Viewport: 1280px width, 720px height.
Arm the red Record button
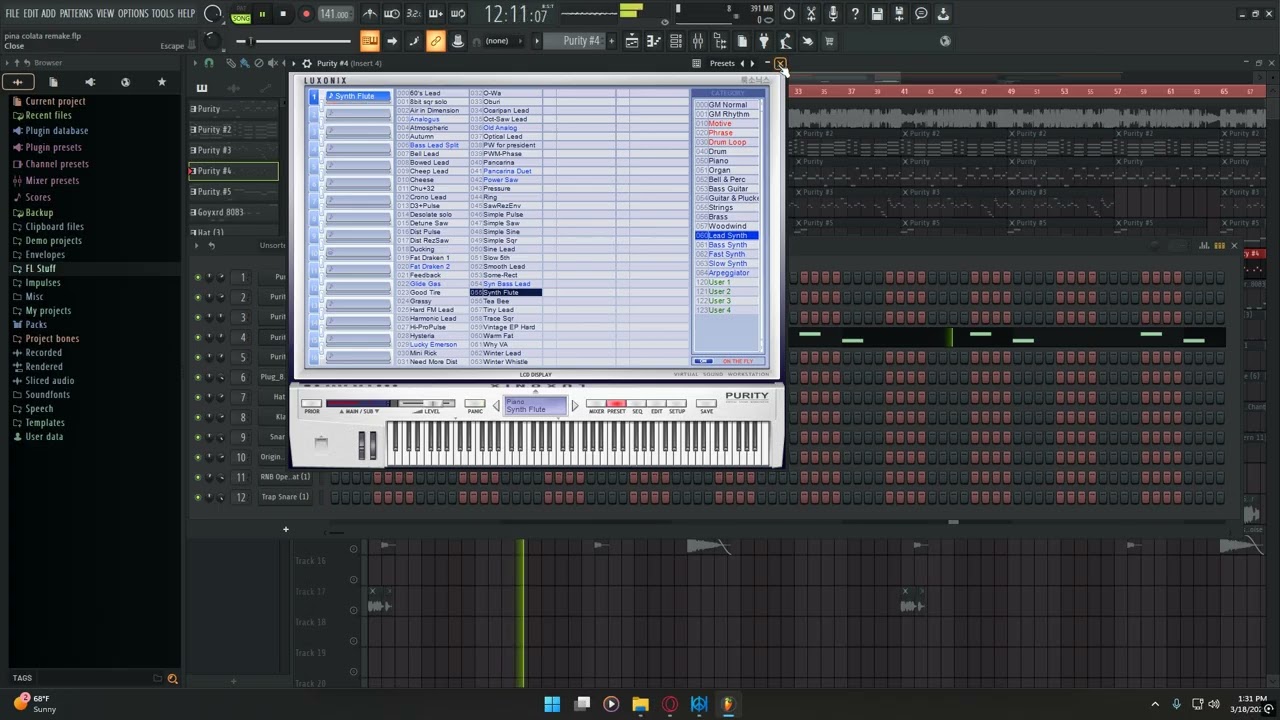coord(306,14)
